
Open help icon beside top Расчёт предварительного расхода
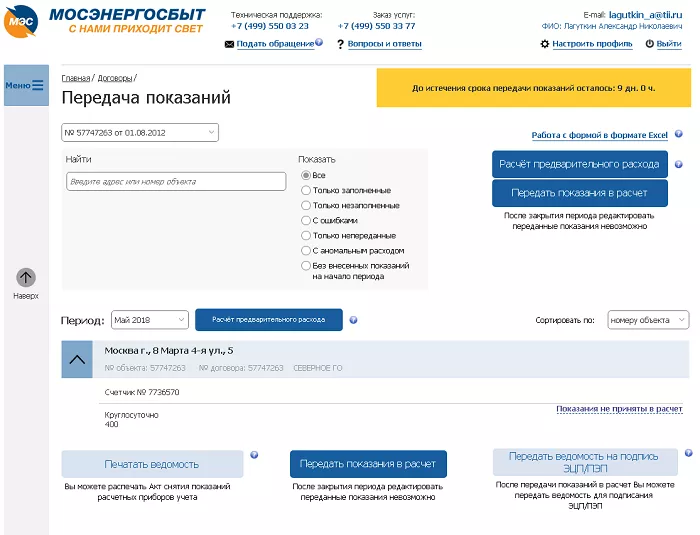click(679, 164)
